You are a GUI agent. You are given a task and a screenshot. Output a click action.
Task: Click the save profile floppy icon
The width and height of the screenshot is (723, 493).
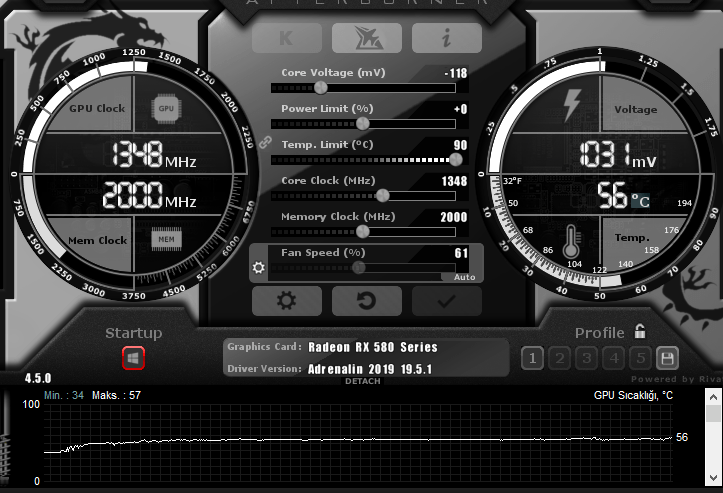coord(667,358)
